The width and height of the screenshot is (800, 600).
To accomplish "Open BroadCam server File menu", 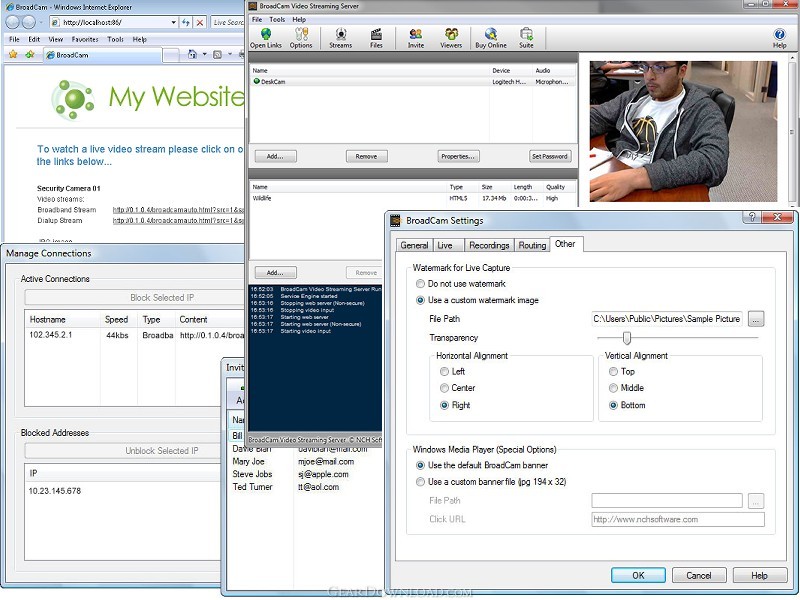I will pos(257,19).
